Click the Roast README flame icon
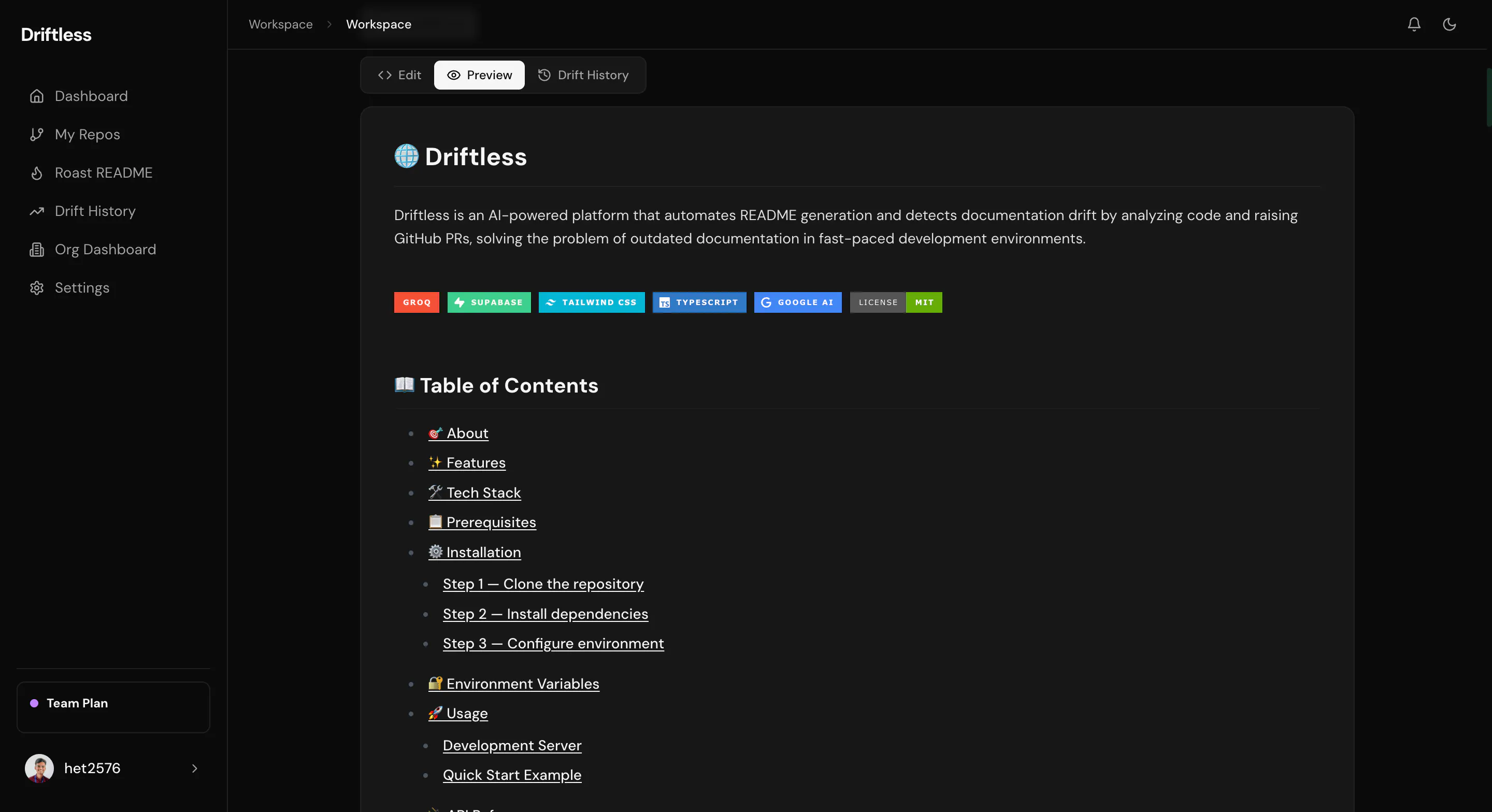 (x=36, y=172)
